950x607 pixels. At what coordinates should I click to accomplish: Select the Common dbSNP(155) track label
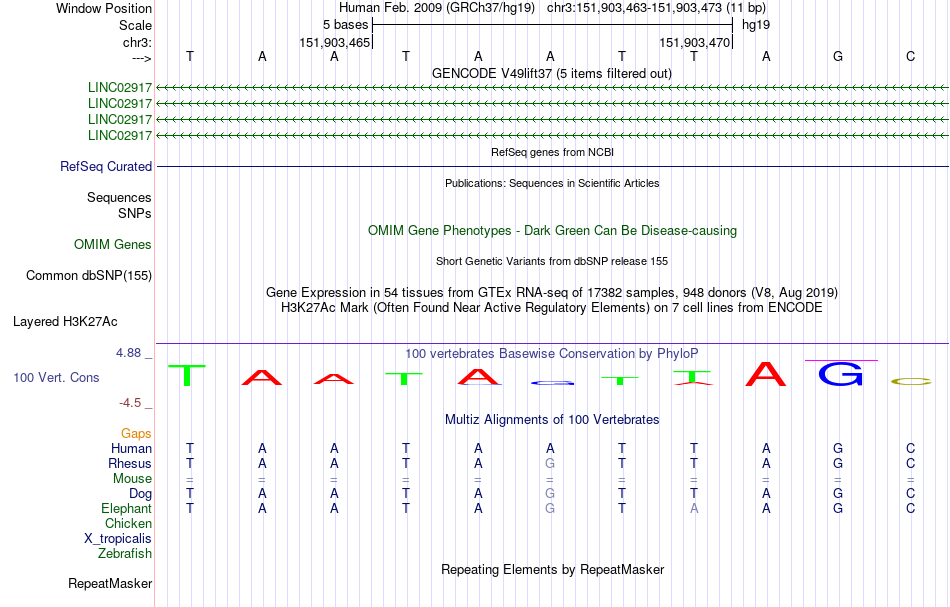click(89, 276)
